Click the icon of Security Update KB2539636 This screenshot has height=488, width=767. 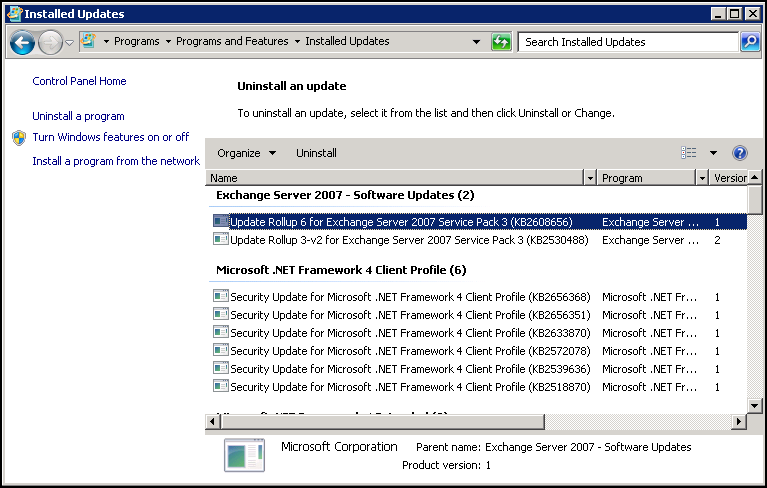point(221,369)
